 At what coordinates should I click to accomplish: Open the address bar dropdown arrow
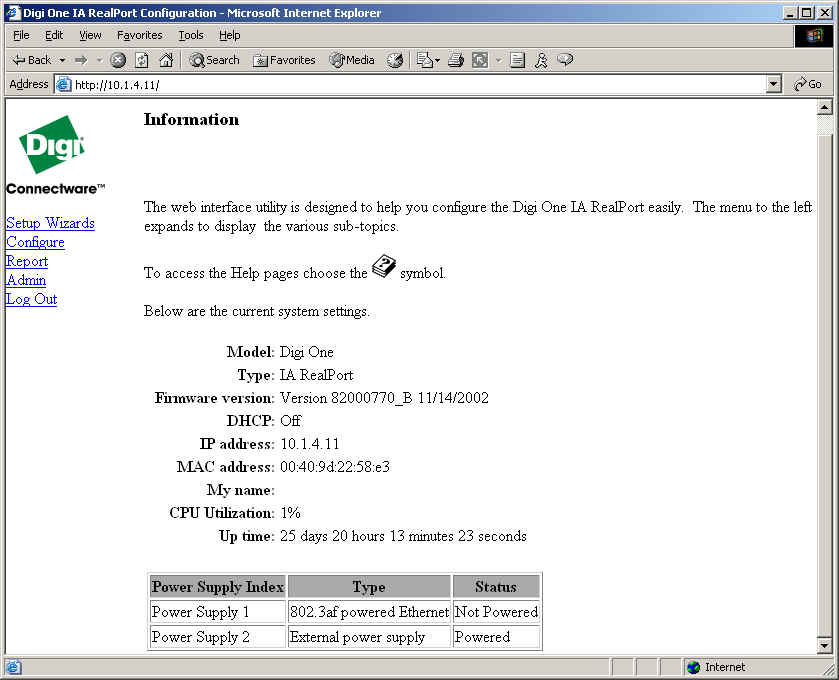pyautogui.click(x=774, y=85)
